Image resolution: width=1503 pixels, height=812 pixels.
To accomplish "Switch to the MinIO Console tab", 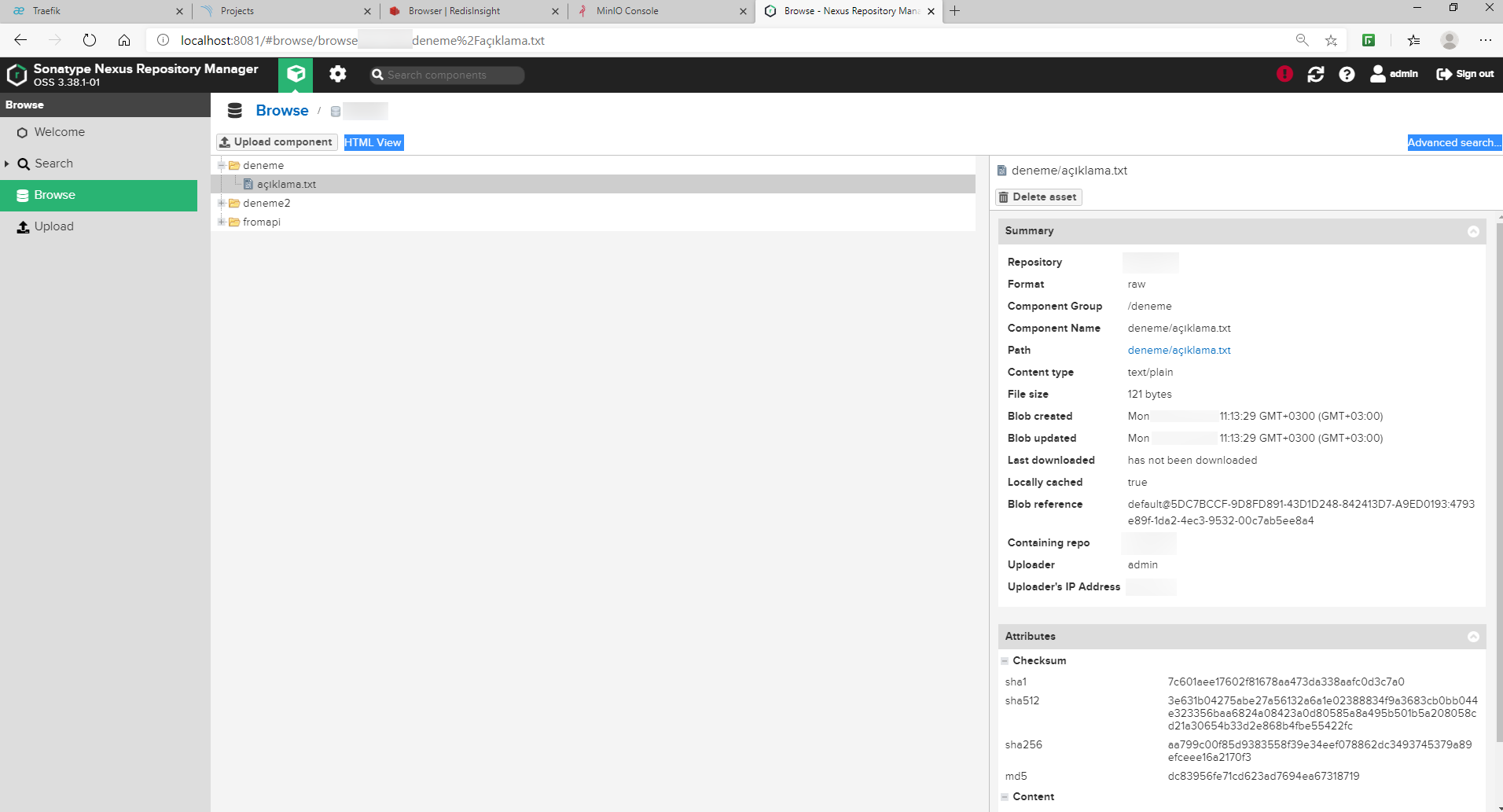I will 661,11.
